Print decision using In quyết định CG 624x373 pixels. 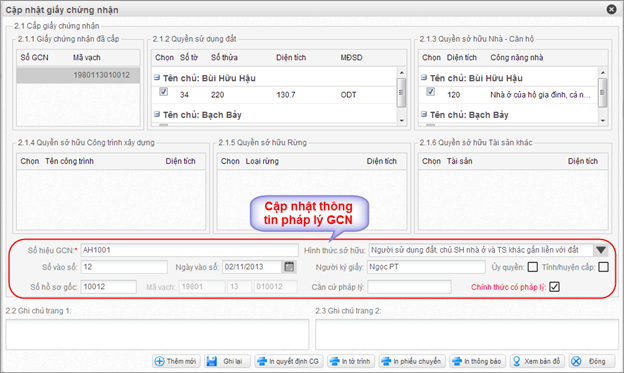click(x=289, y=361)
